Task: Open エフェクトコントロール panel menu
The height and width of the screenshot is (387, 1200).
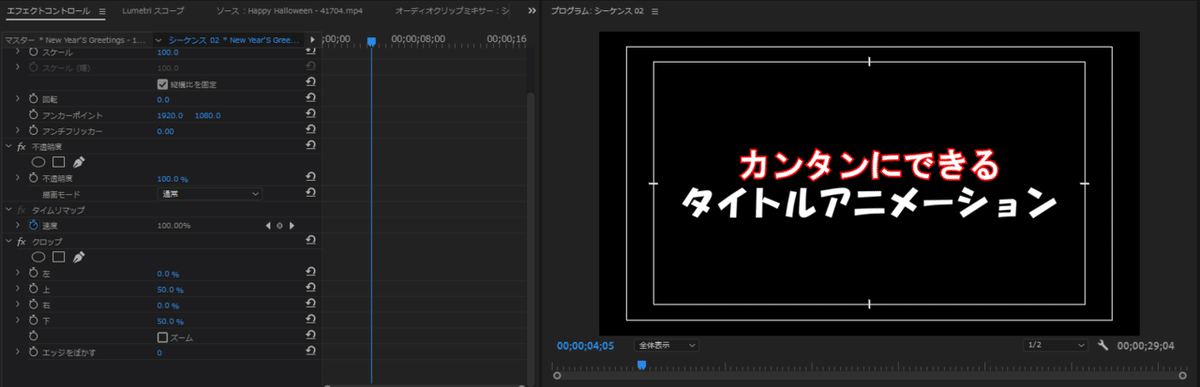Action: (x=102, y=12)
